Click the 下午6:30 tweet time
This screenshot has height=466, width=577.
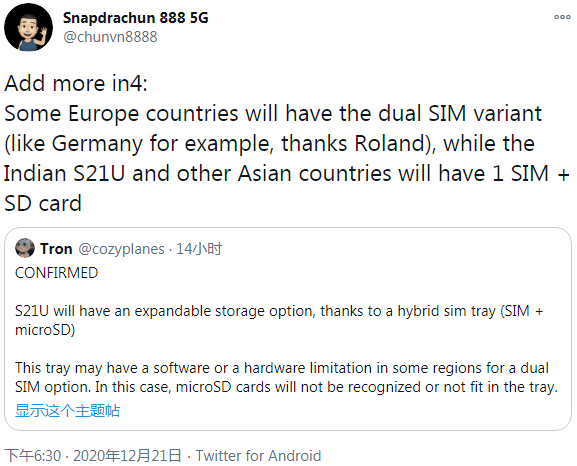32,456
